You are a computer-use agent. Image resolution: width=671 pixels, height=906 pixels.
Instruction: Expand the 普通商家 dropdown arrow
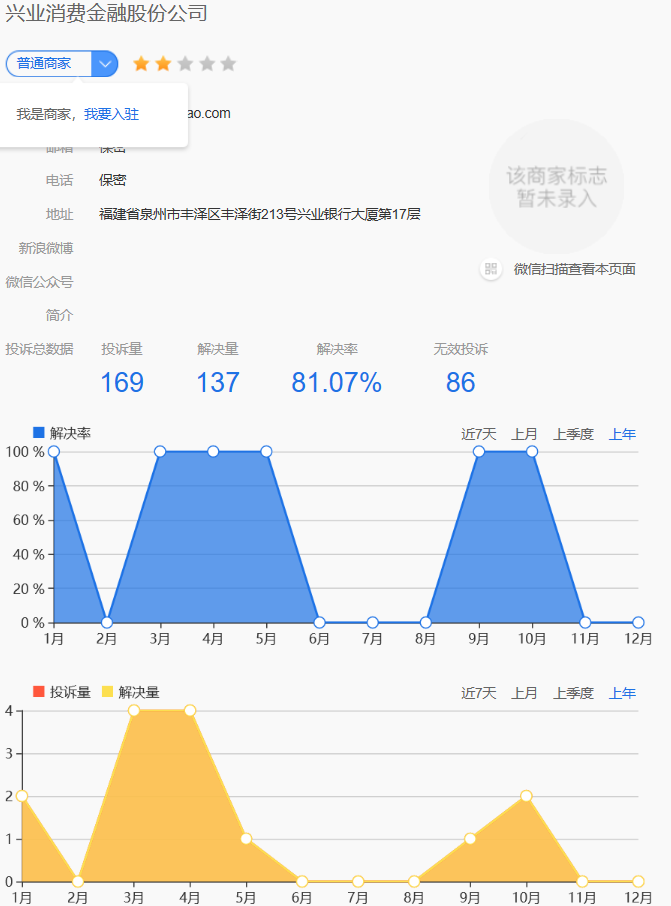[x=105, y=64]
